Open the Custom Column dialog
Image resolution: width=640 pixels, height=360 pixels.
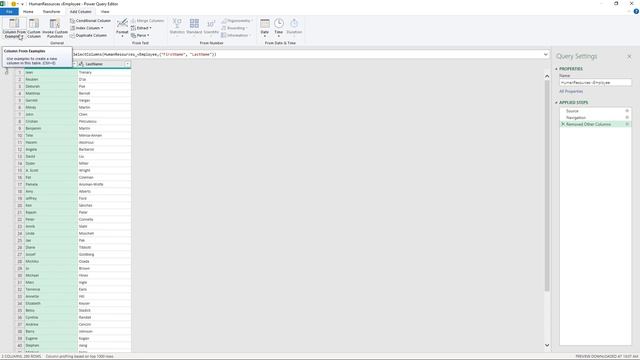[x=34, y=28]
